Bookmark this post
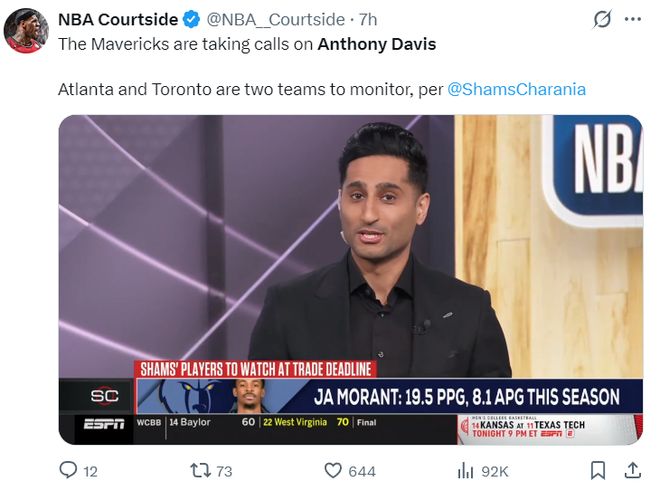The height and width of the screenshot is (491, 660). click(598, 471)
